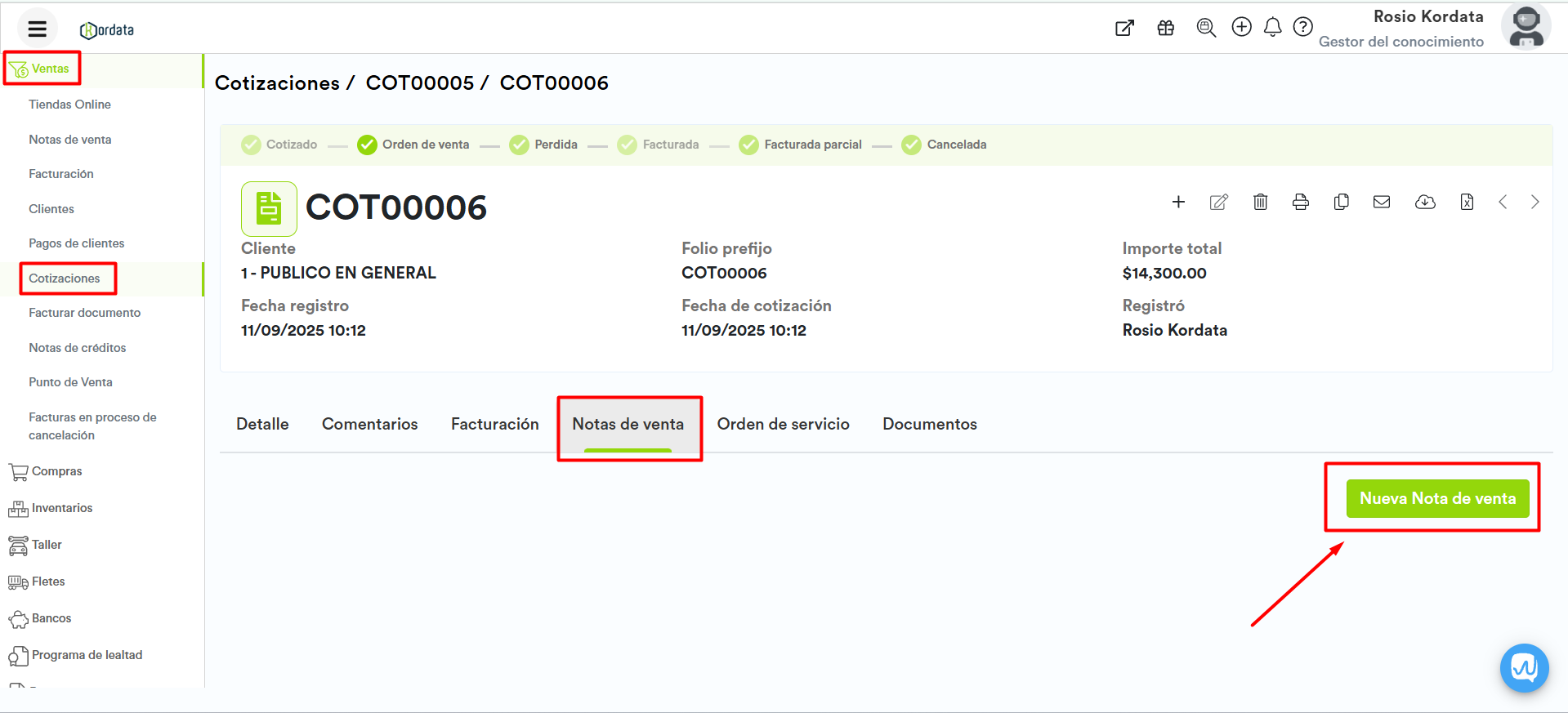Go to previous quotation arrow
The image size is (1568, 713).
point(1502,202)
